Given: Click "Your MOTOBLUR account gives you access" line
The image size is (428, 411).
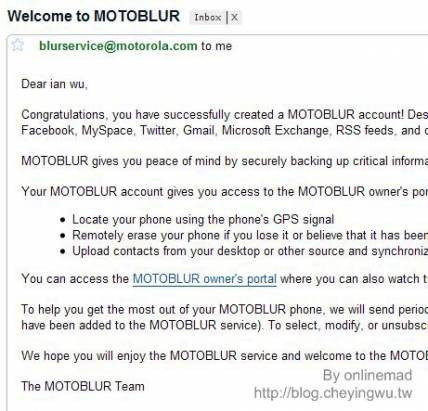Looking at the screenshot, I should pos(225,192).
